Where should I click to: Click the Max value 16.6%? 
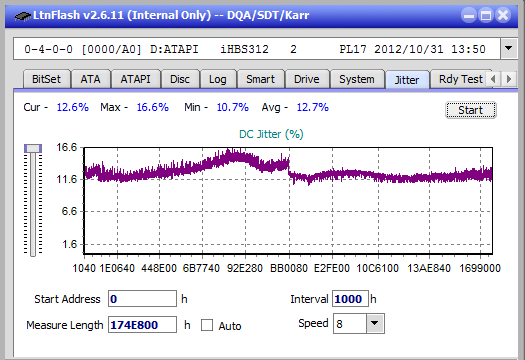[153, 107]
